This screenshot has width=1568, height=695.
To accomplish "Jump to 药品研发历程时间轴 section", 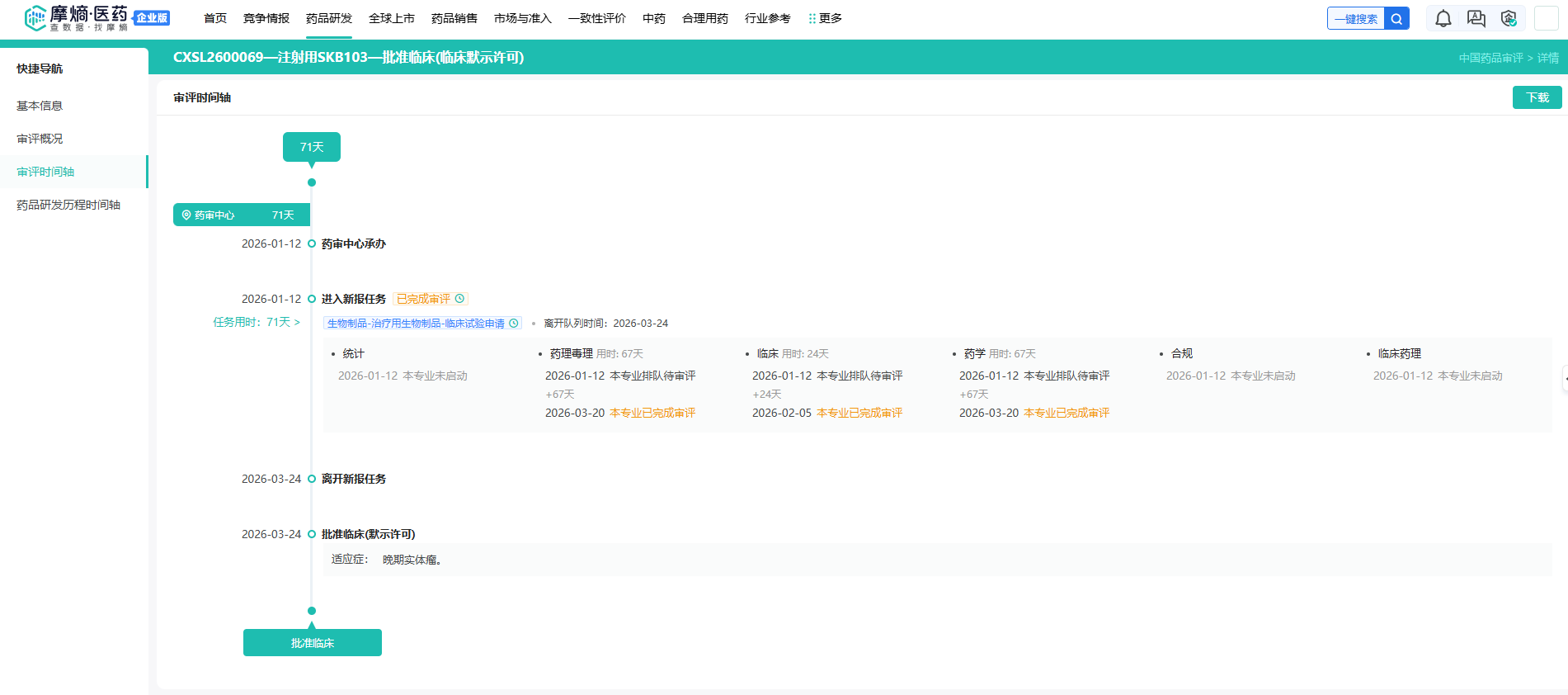I will click(x=68, y=205).
